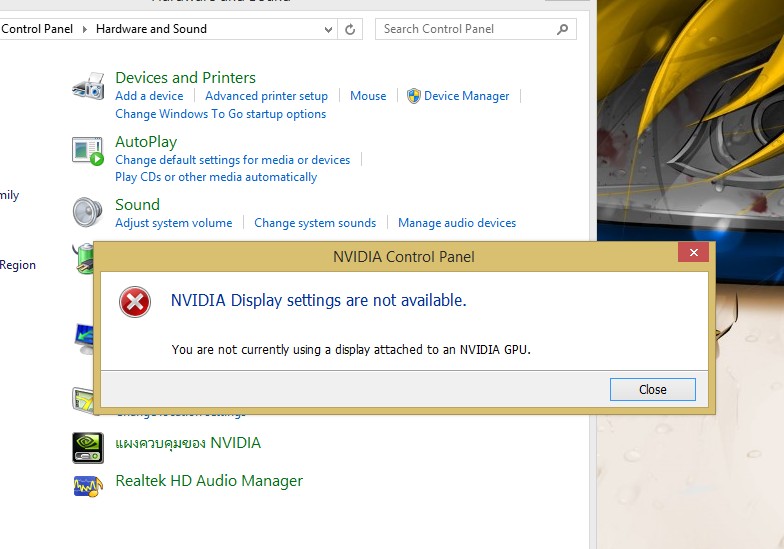
Task: Select Adjust system volume
Action: click(173, 223)
